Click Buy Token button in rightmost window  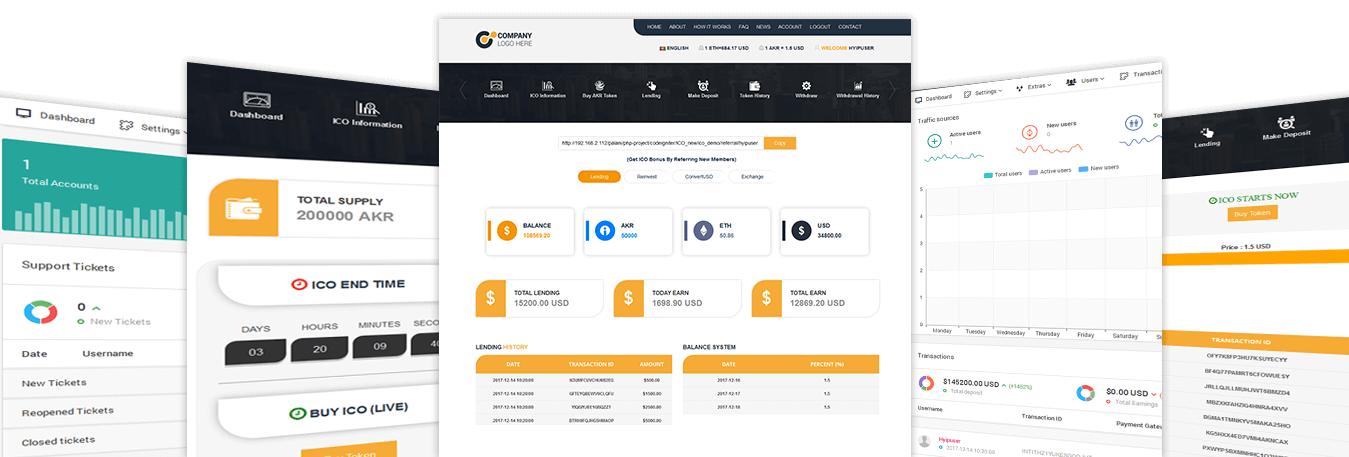[x=1253, y=213]
